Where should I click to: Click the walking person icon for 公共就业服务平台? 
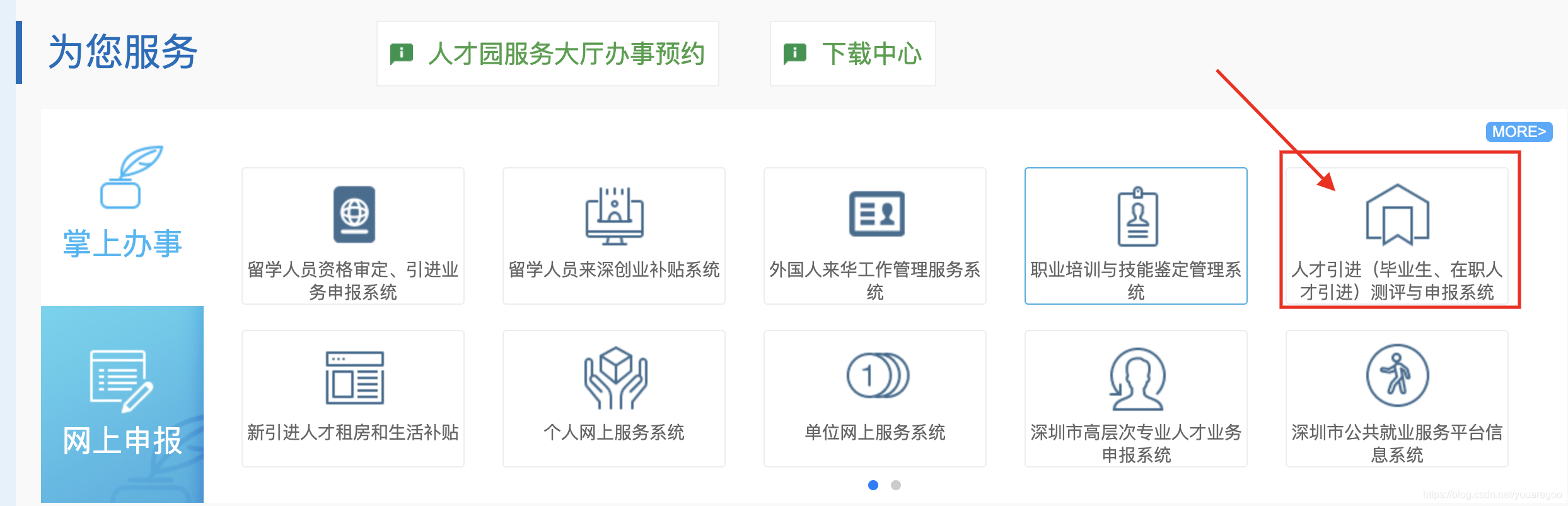pyautogui.click(x=1397, y=375)
